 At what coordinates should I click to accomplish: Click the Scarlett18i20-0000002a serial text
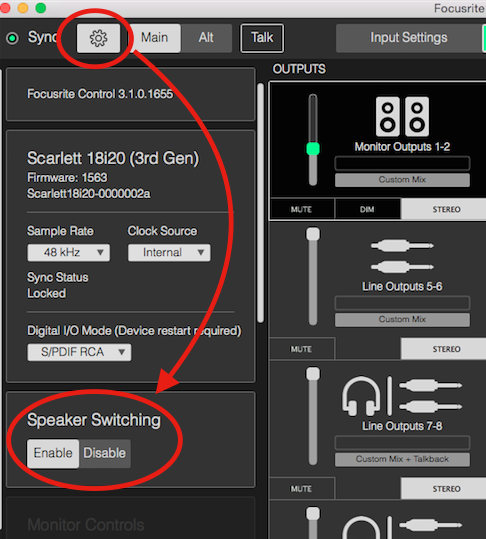click(89, 194)
